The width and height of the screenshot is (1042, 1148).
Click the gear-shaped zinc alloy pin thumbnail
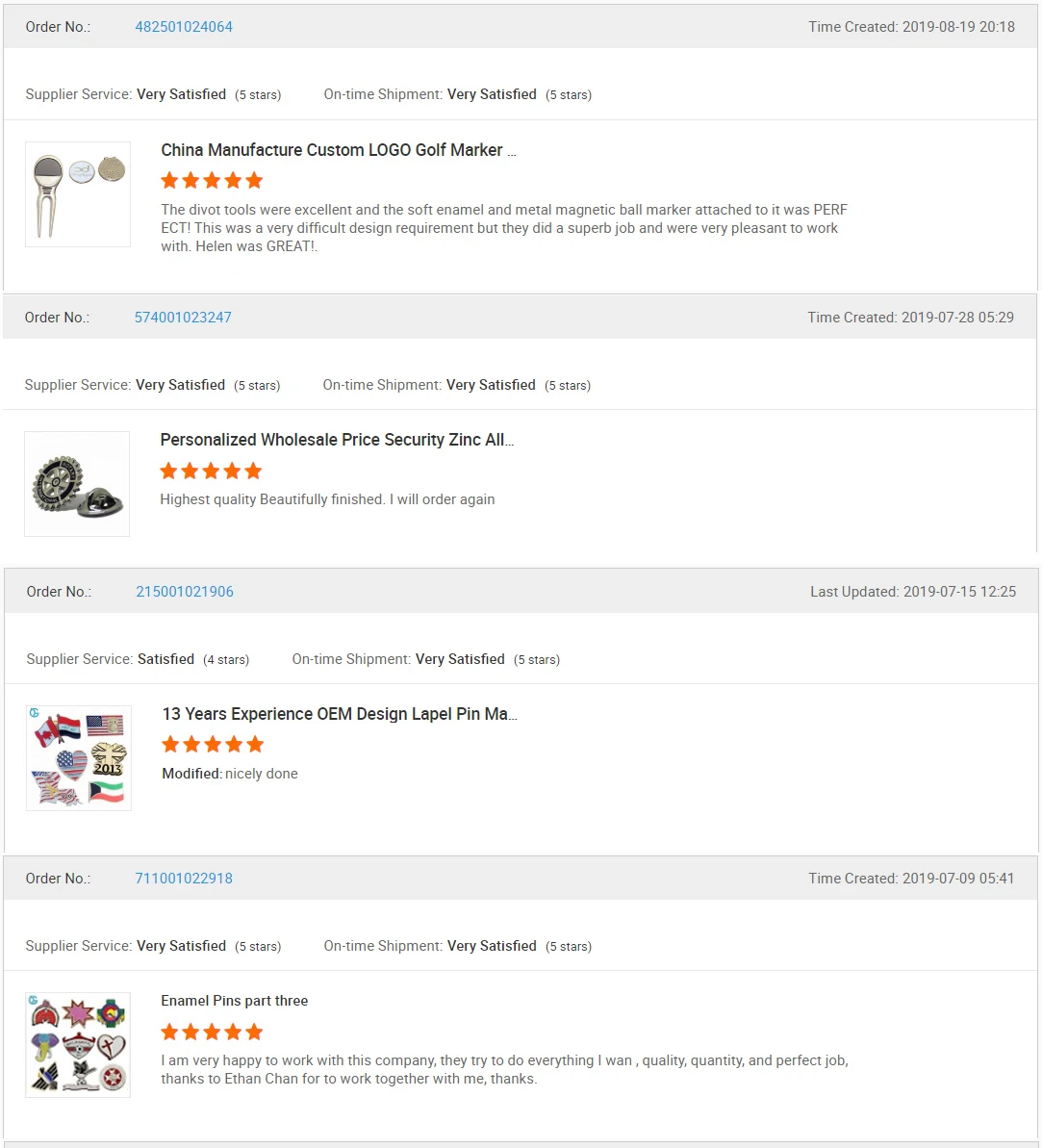[77, 484]
